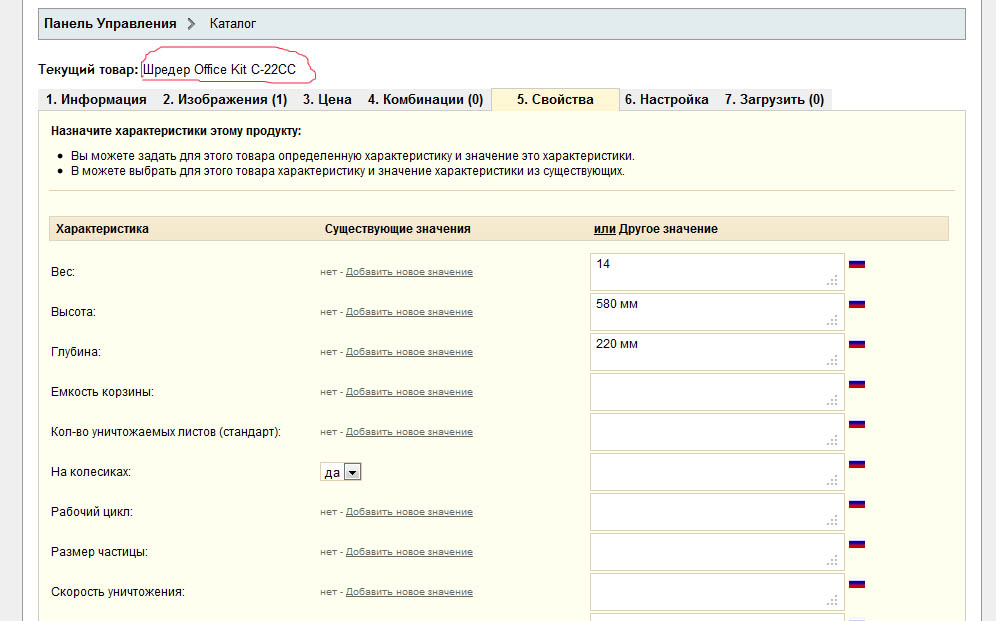Go to the 3. Цена tab

pyautogui.click(x=327, y=100)
